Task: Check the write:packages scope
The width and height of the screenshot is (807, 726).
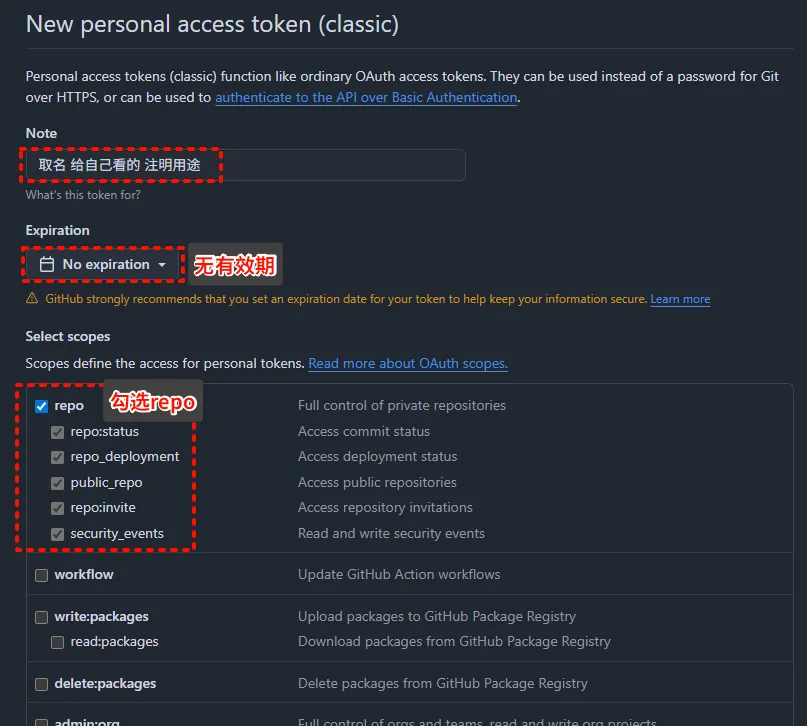Action: pos(42,617)
